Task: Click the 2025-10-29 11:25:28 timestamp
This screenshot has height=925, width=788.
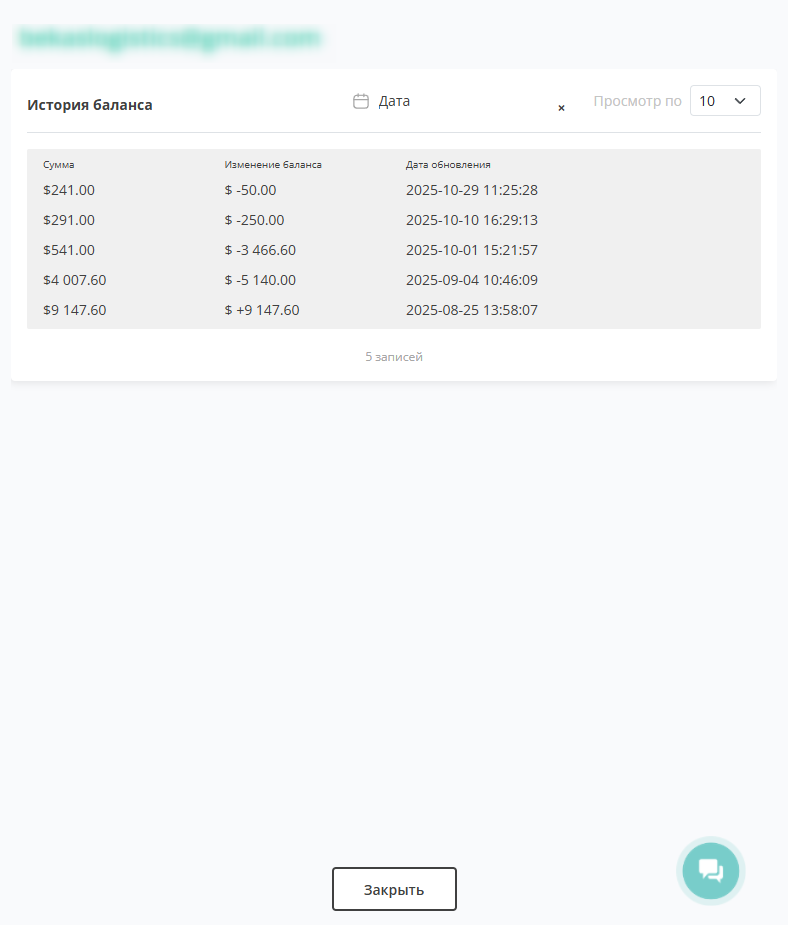Action: pyautogui.click(x=472, y=190)
